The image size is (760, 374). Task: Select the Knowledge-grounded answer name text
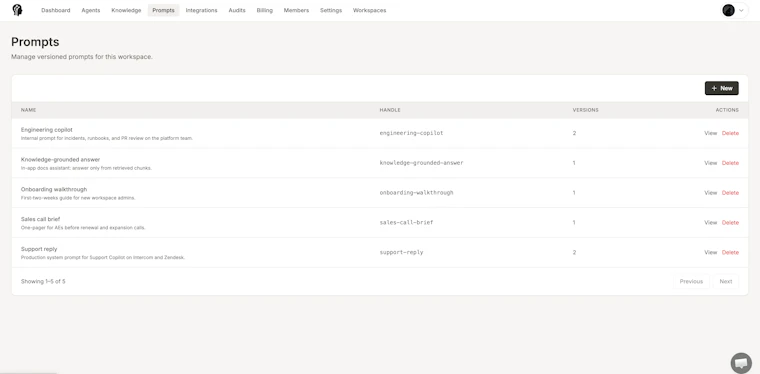click(x=60, y=159)
